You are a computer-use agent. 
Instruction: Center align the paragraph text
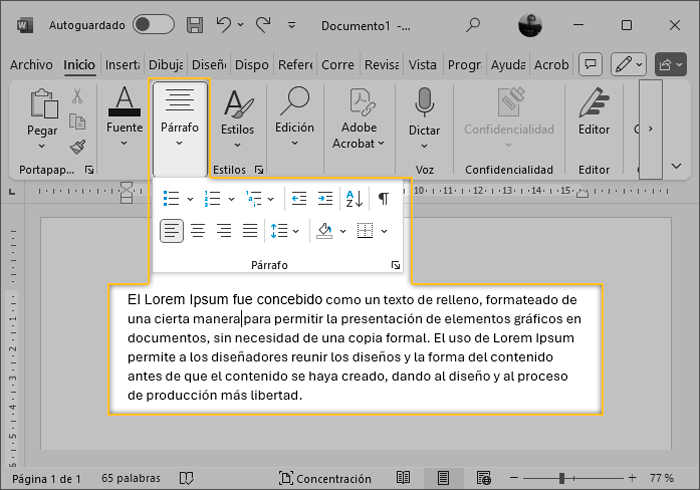[198, 231]
